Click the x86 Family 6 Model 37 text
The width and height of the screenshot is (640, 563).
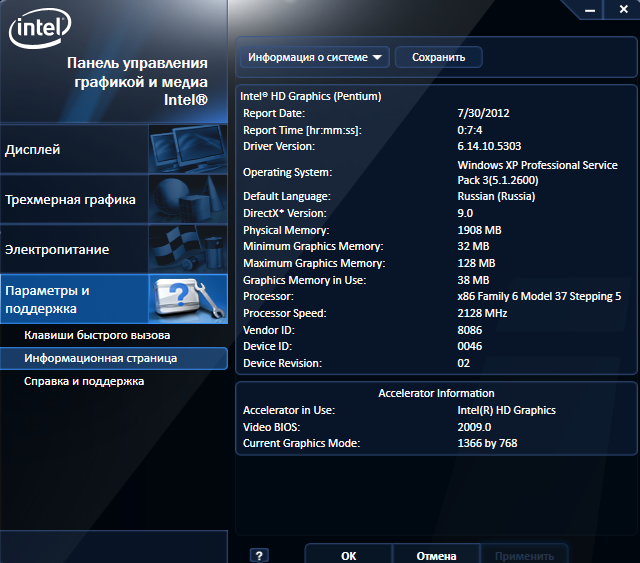click(x=539, y=296)
